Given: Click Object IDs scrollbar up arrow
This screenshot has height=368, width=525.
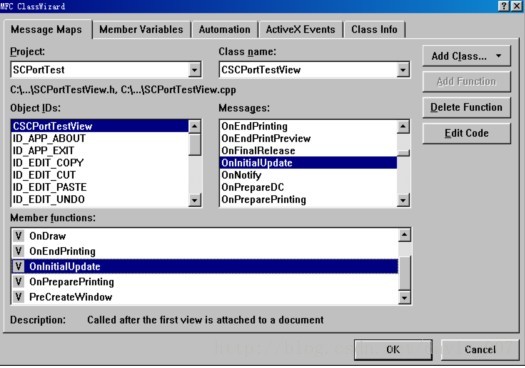Looking at the screenshot, I should [195, 127].
